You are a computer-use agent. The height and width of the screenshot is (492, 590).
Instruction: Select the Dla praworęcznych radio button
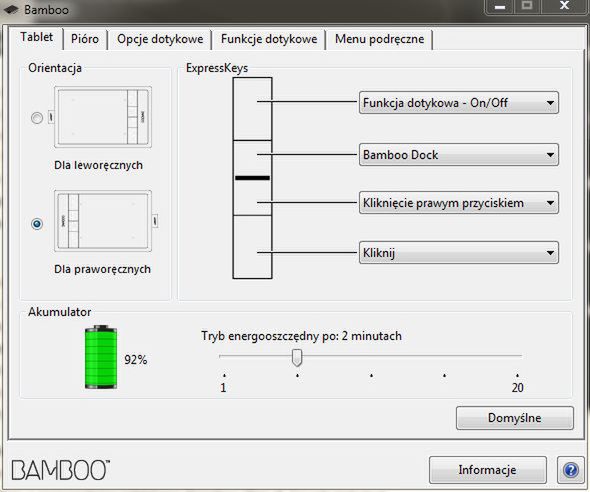click(x=37, y=224)
